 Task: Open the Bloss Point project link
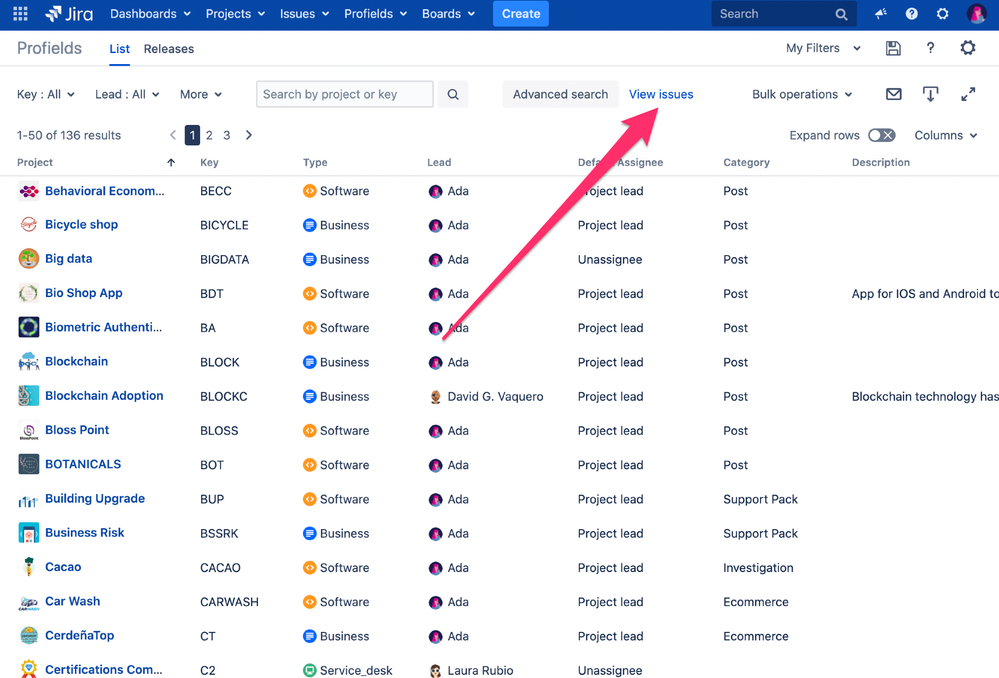pos(77,429)
